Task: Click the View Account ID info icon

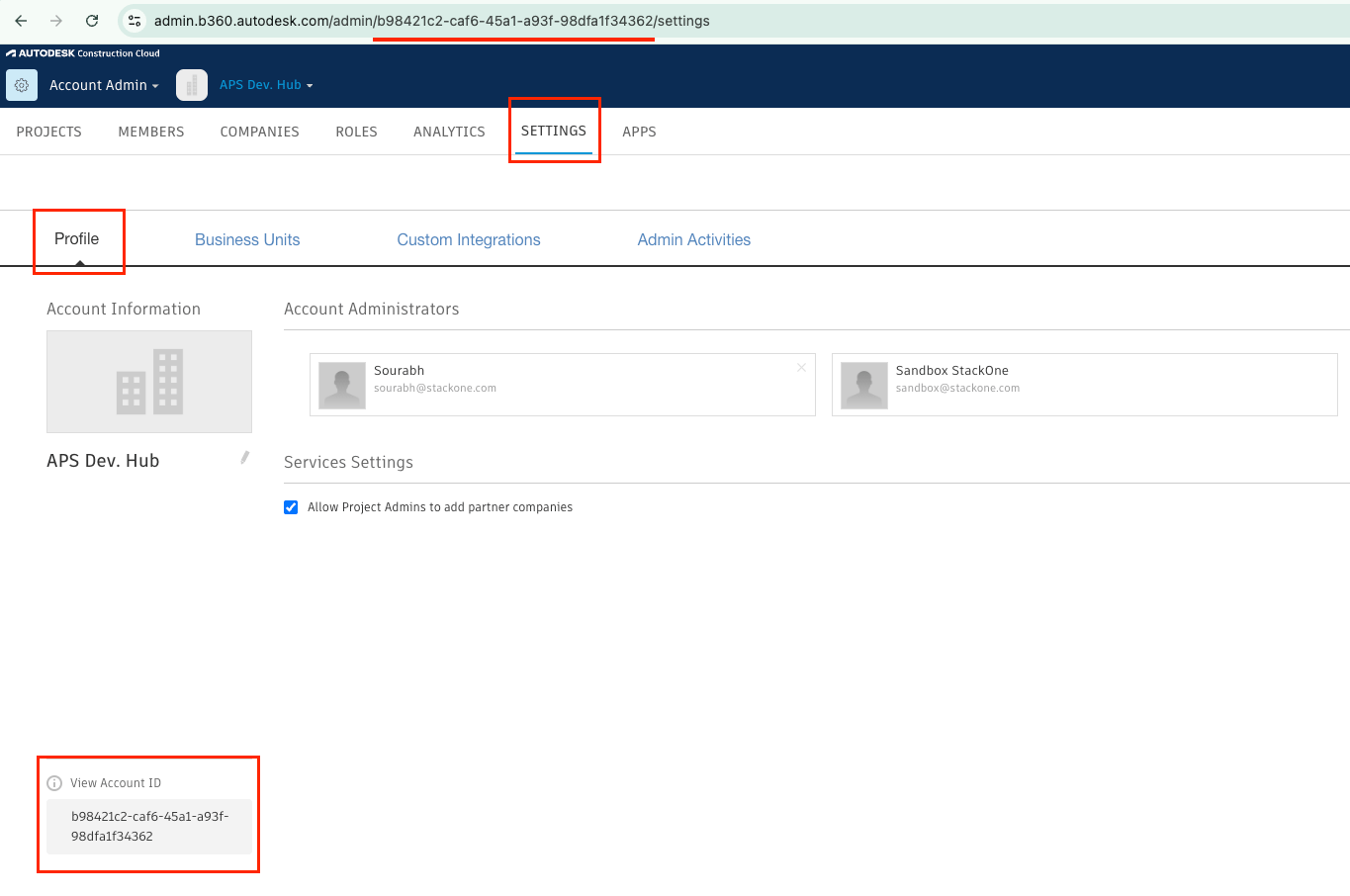Action: [x=54, y=783]
